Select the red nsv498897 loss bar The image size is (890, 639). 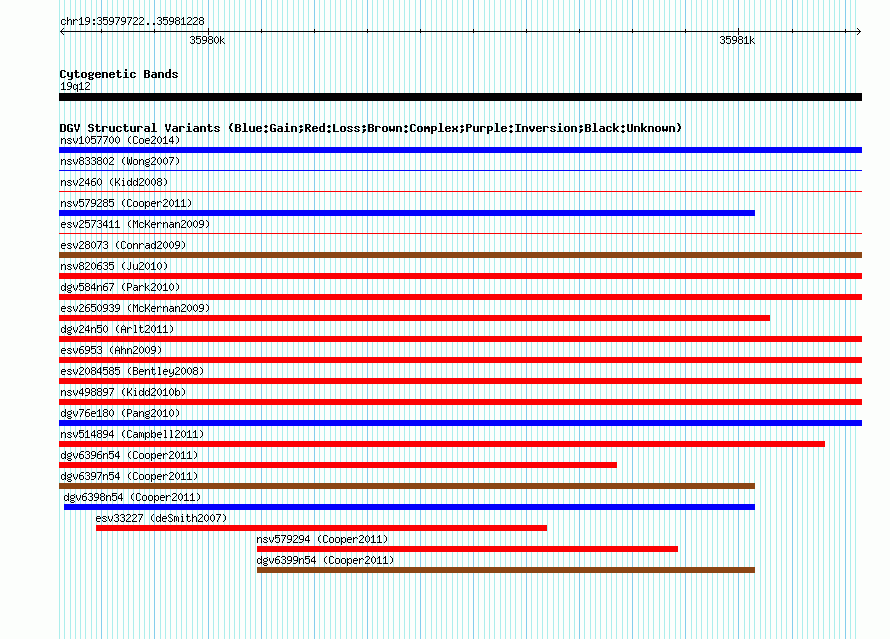460,402
